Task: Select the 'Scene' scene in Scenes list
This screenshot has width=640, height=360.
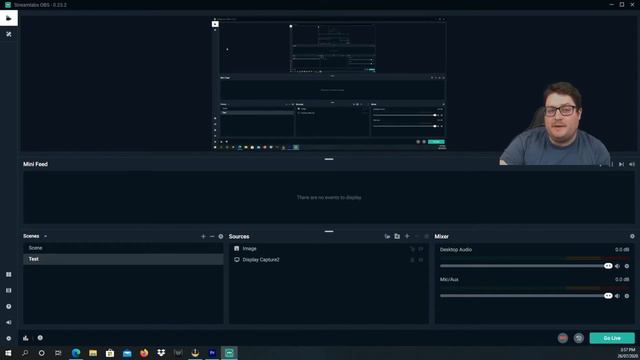Action: 123,248
